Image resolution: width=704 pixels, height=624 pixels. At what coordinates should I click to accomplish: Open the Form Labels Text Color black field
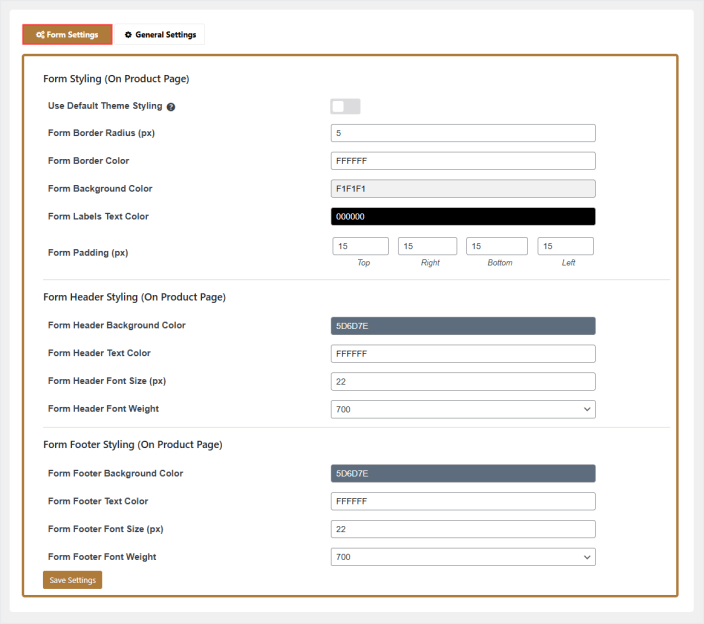pyautogui.click(x=463, y=217)
